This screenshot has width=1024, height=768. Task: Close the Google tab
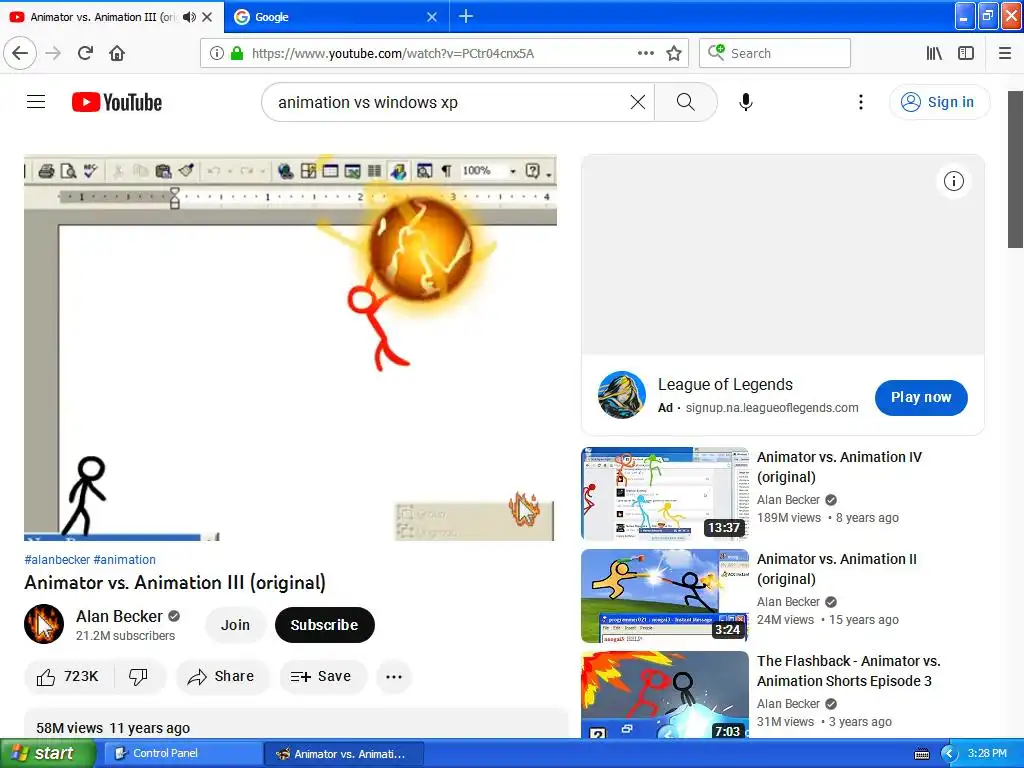pyautogui.click(x=432, y=17)
